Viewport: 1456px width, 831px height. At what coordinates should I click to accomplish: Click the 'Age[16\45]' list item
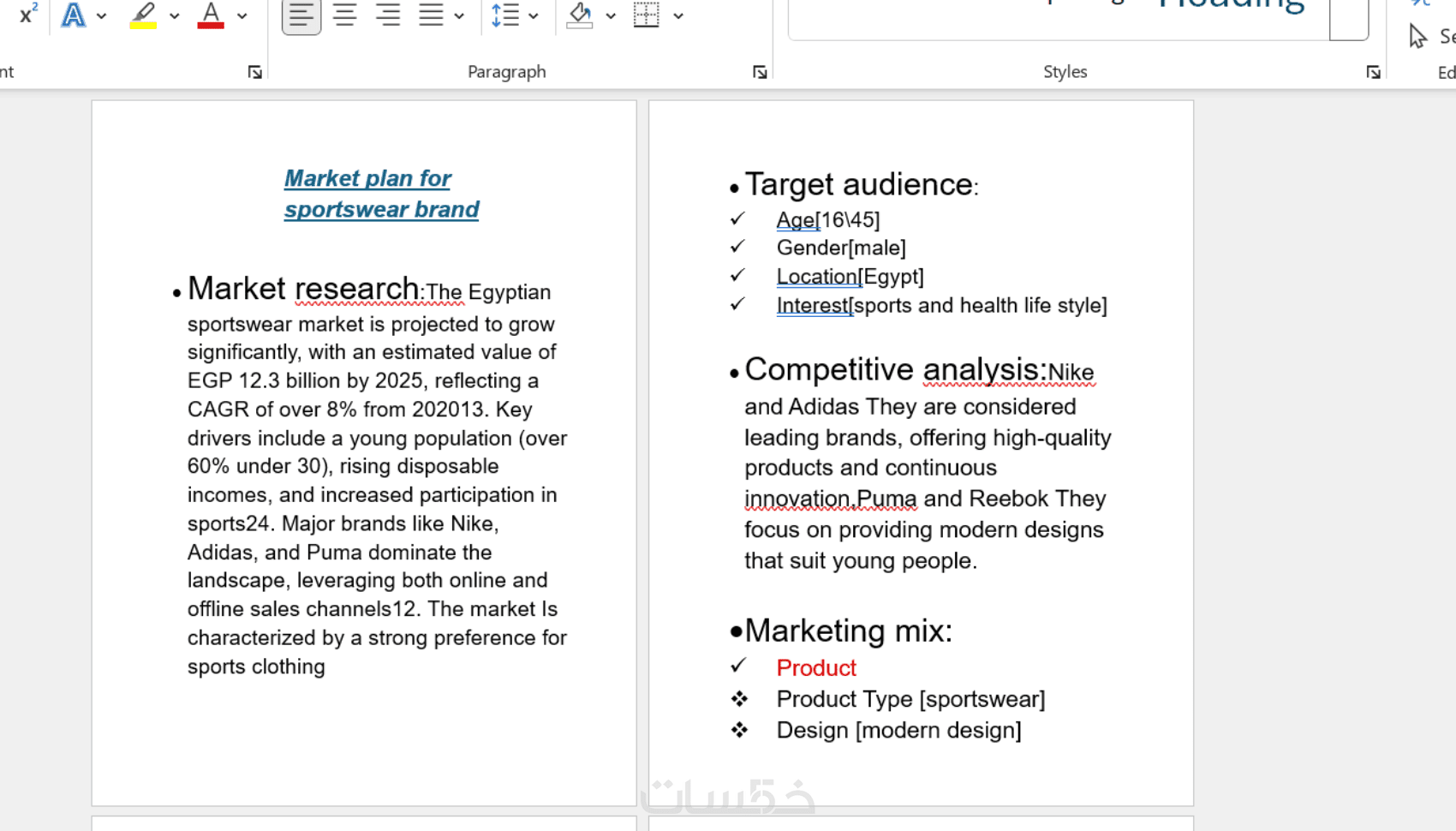coord(828,220)
